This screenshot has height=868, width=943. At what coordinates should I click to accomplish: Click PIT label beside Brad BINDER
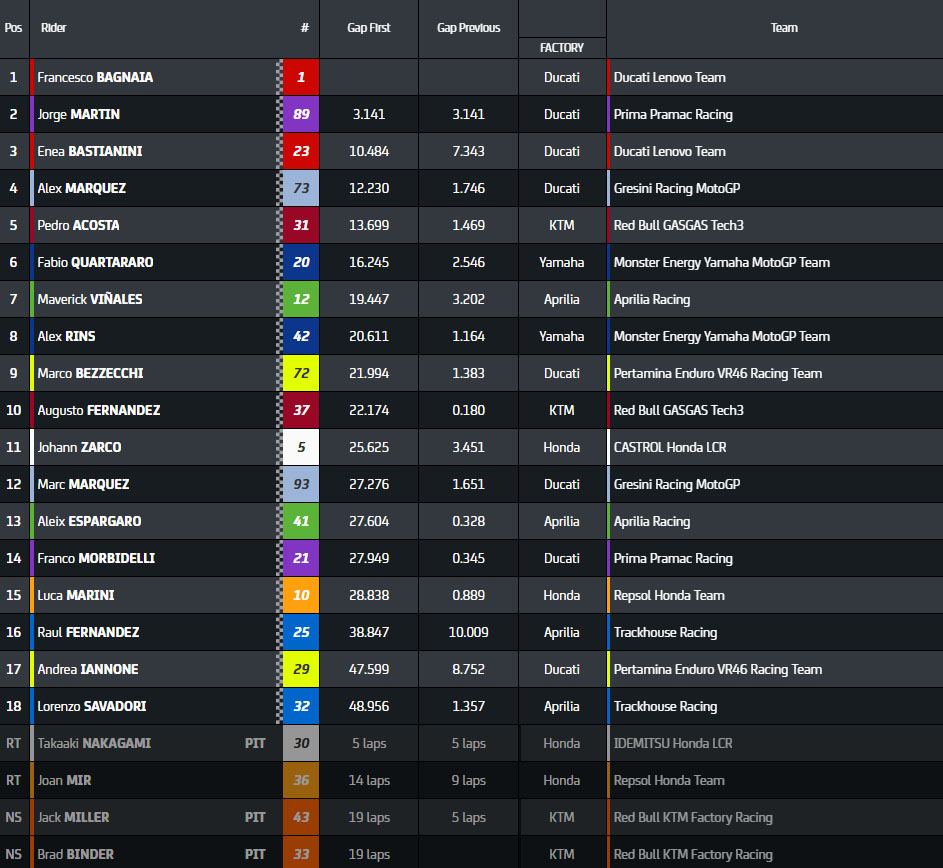[255, 854]
